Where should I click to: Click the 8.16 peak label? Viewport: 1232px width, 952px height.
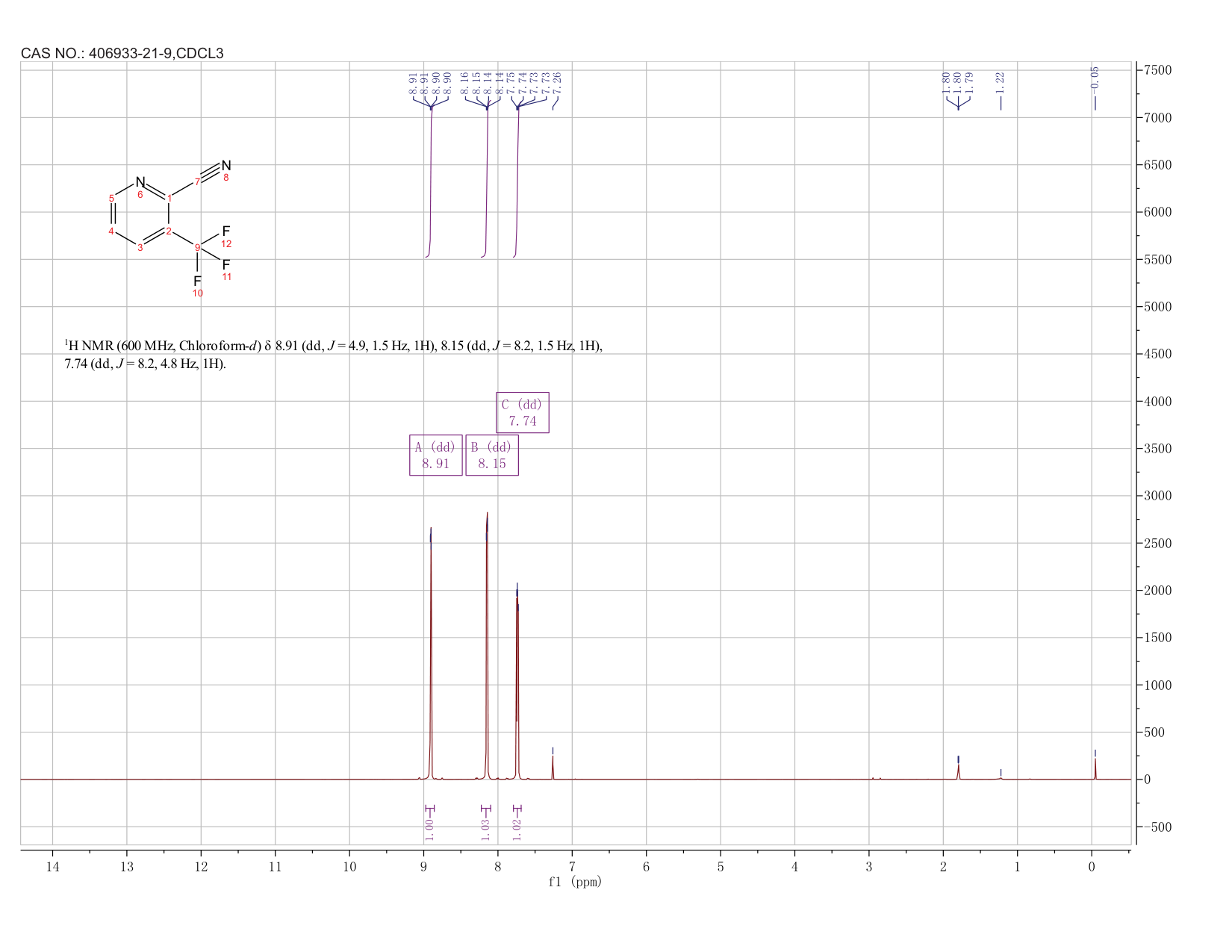pos(464,83)
